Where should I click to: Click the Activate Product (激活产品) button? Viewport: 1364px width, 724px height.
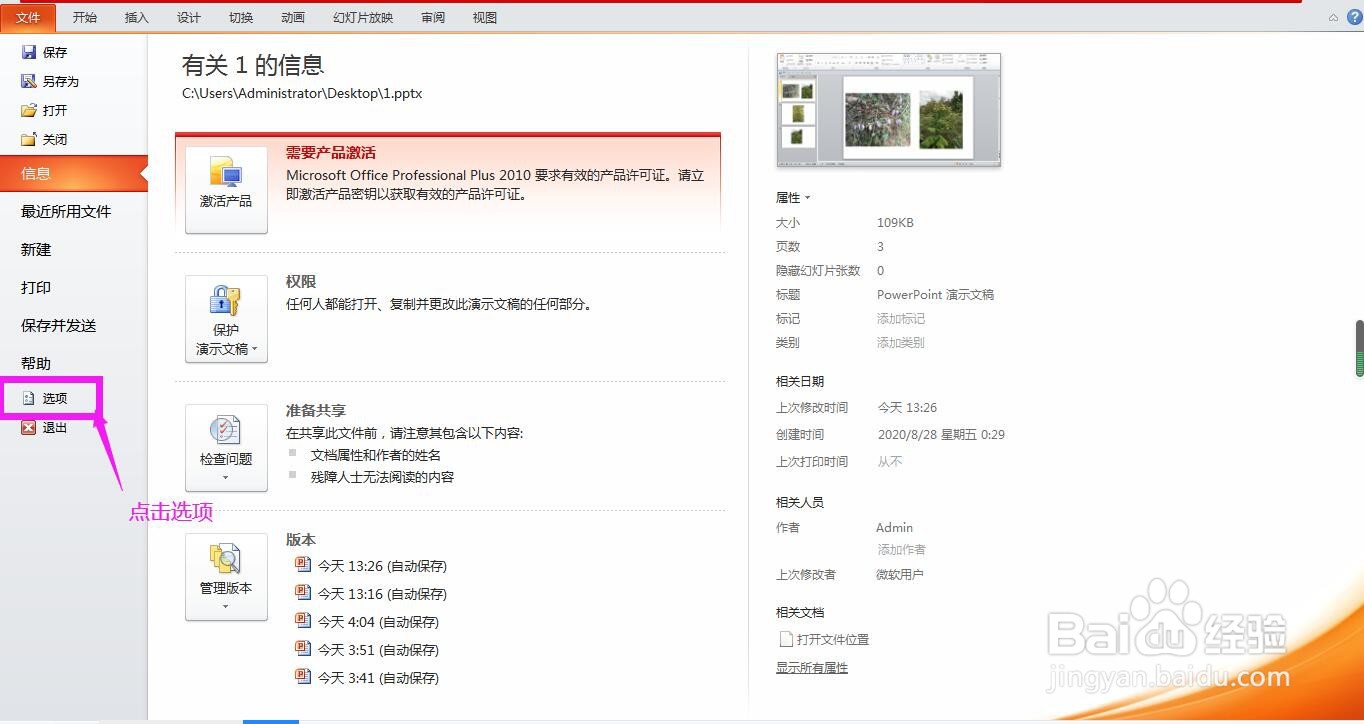(x=226, y=190)
